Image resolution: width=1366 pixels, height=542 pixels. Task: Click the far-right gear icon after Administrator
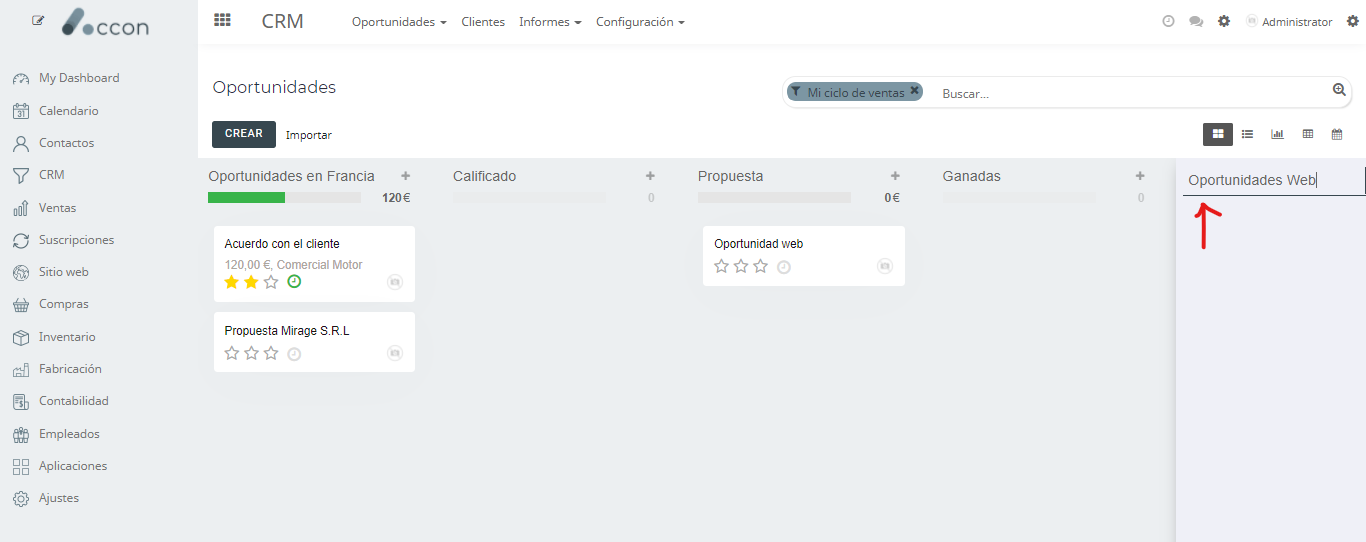(1353, 21)
